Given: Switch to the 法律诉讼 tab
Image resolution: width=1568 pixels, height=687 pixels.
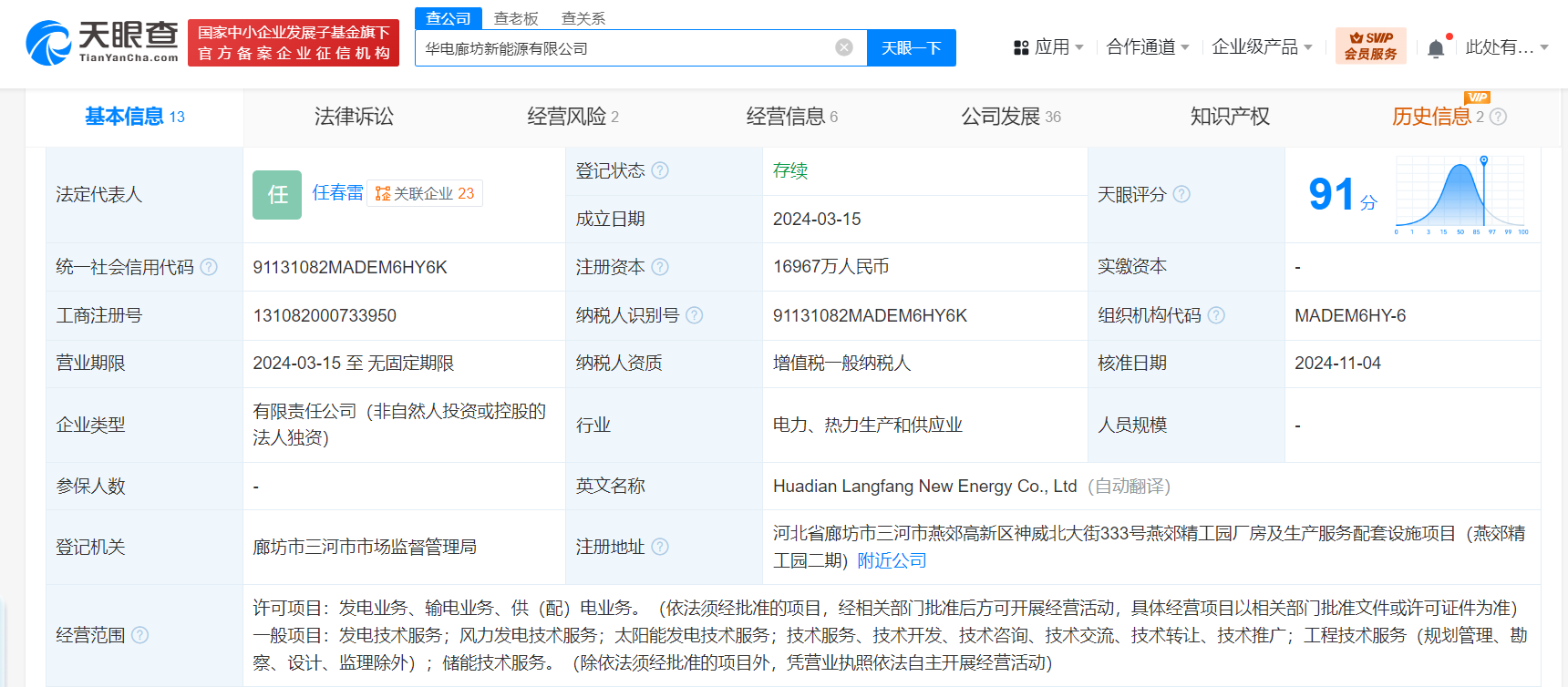Looking at the screenshot, I should [x=354, y=117].
